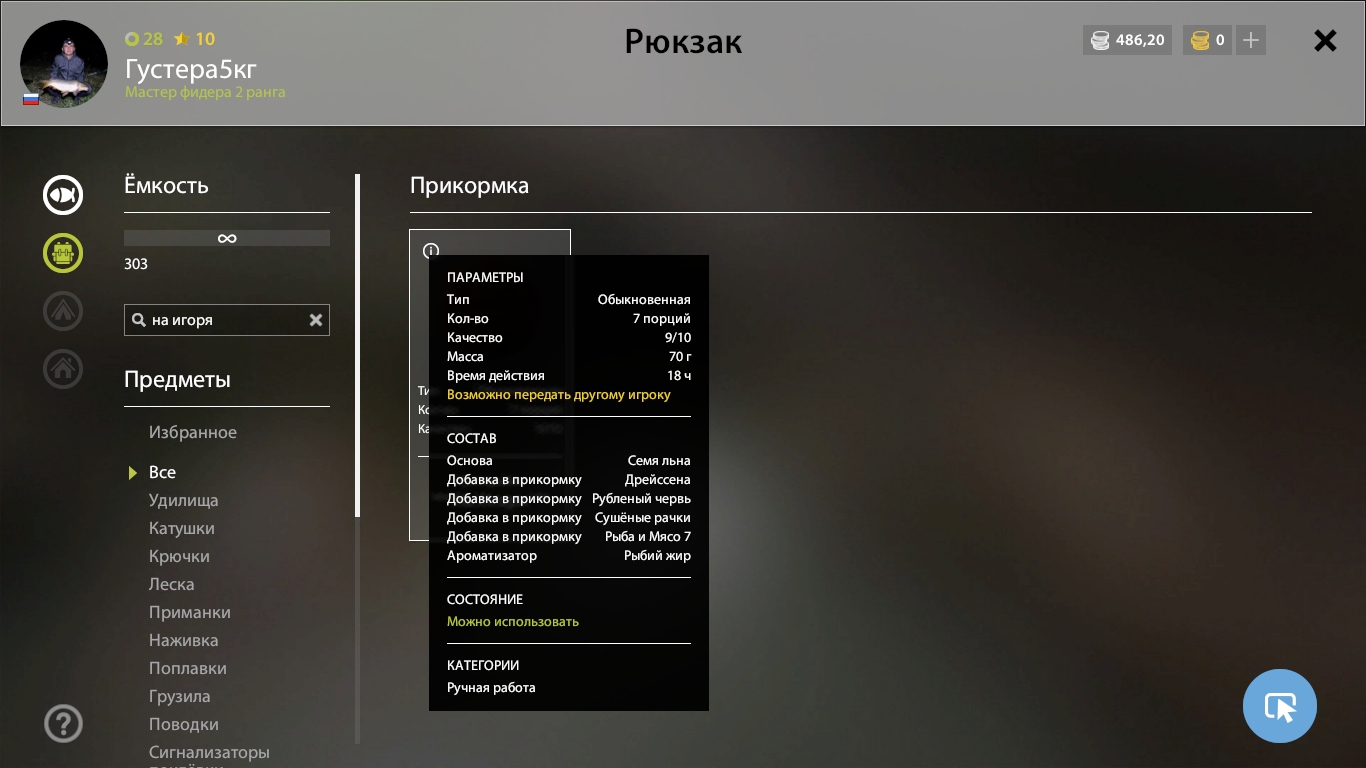Click the search magnifier icon

pyautogui.click(x=138, y=320)
